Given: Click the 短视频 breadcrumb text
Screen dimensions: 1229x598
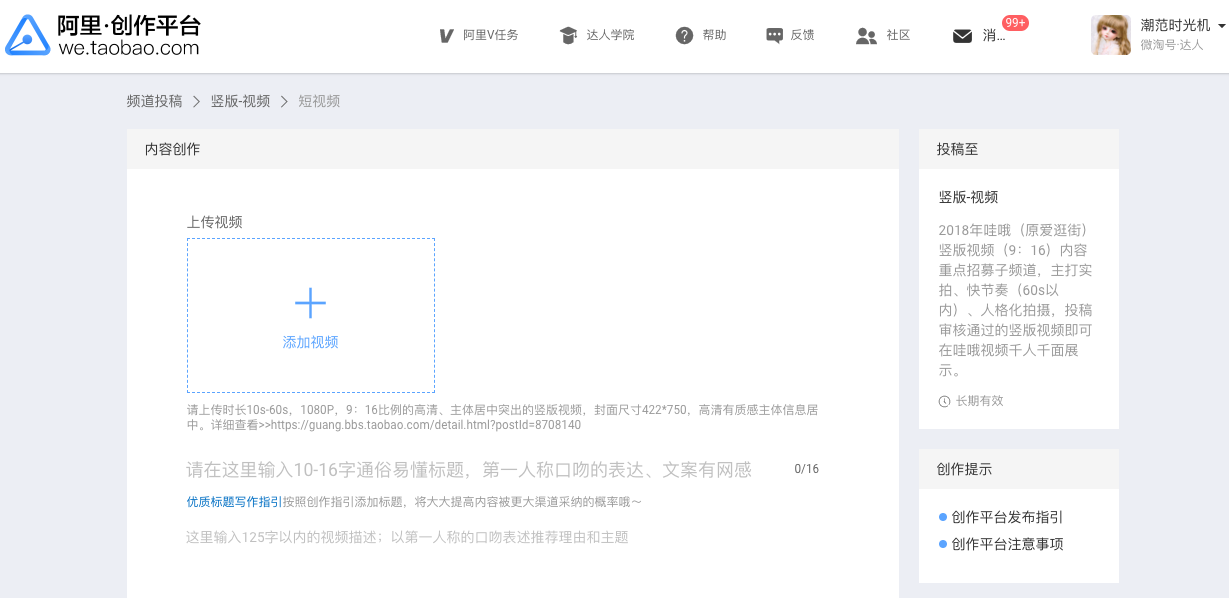Looking at the screenshot, I should [319, 101].
